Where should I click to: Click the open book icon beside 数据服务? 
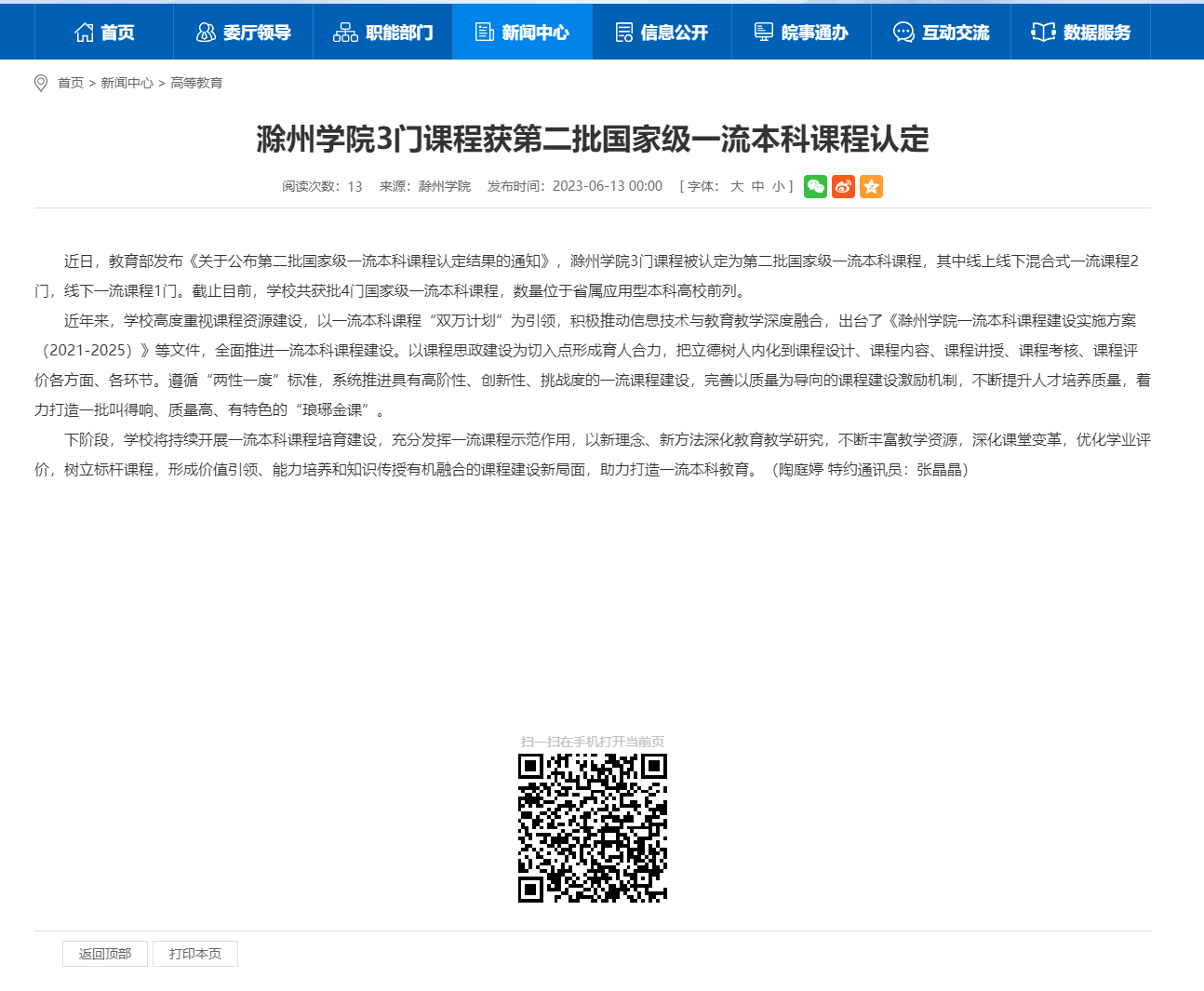tap(1043, 33)
